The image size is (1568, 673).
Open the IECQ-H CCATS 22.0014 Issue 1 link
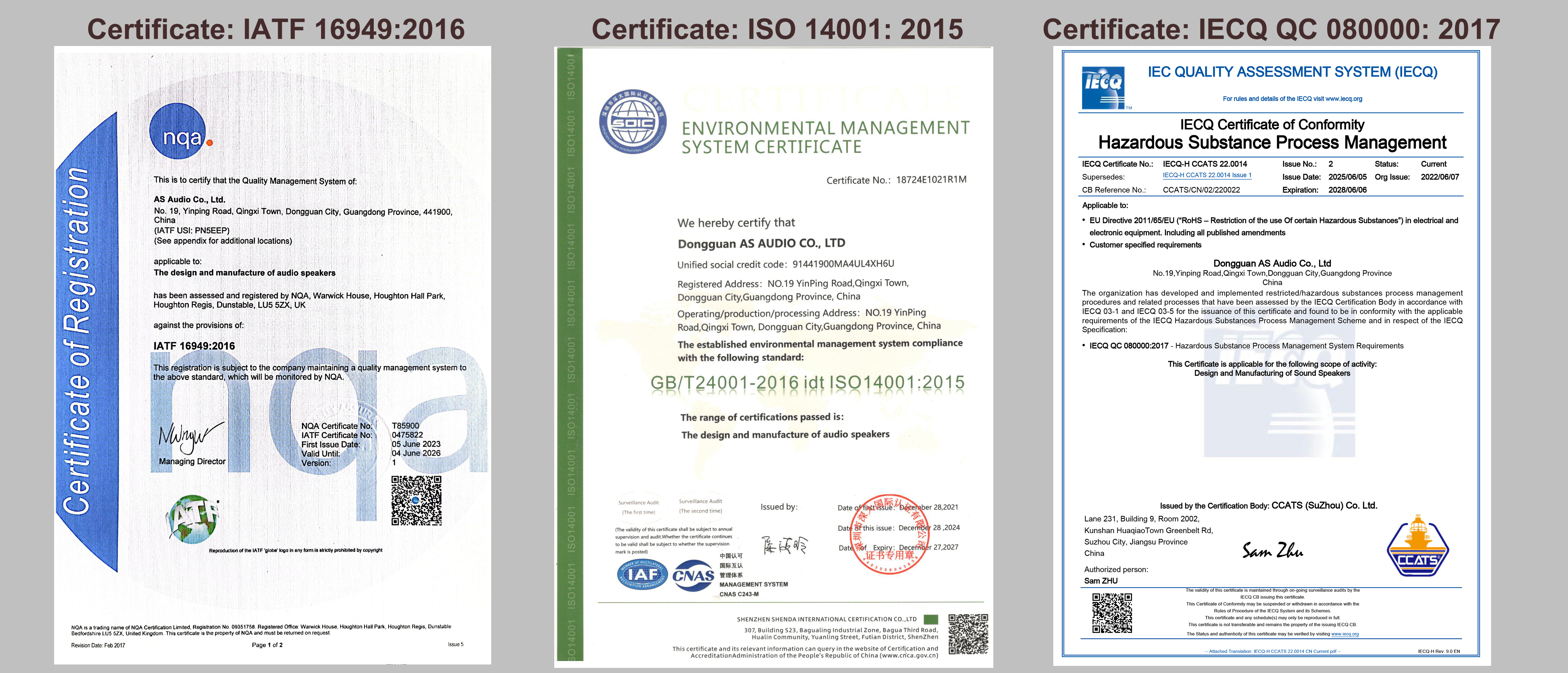coord(1206,175)
